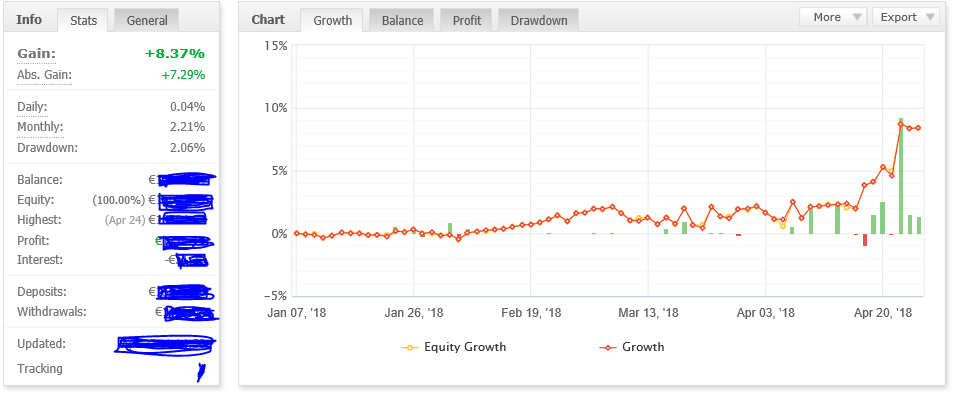This screenshot has height=394, width=957.
Task: Click the tallest green profit bar
Action: (901, 176)
